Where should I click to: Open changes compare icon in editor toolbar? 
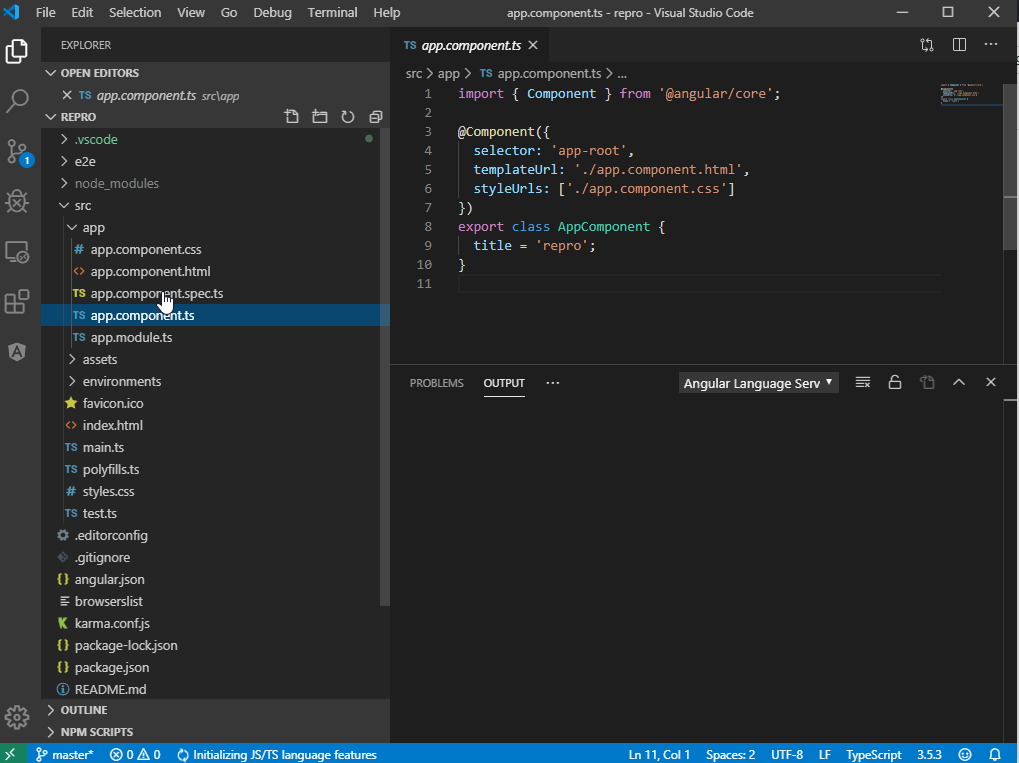click(927, 45)
